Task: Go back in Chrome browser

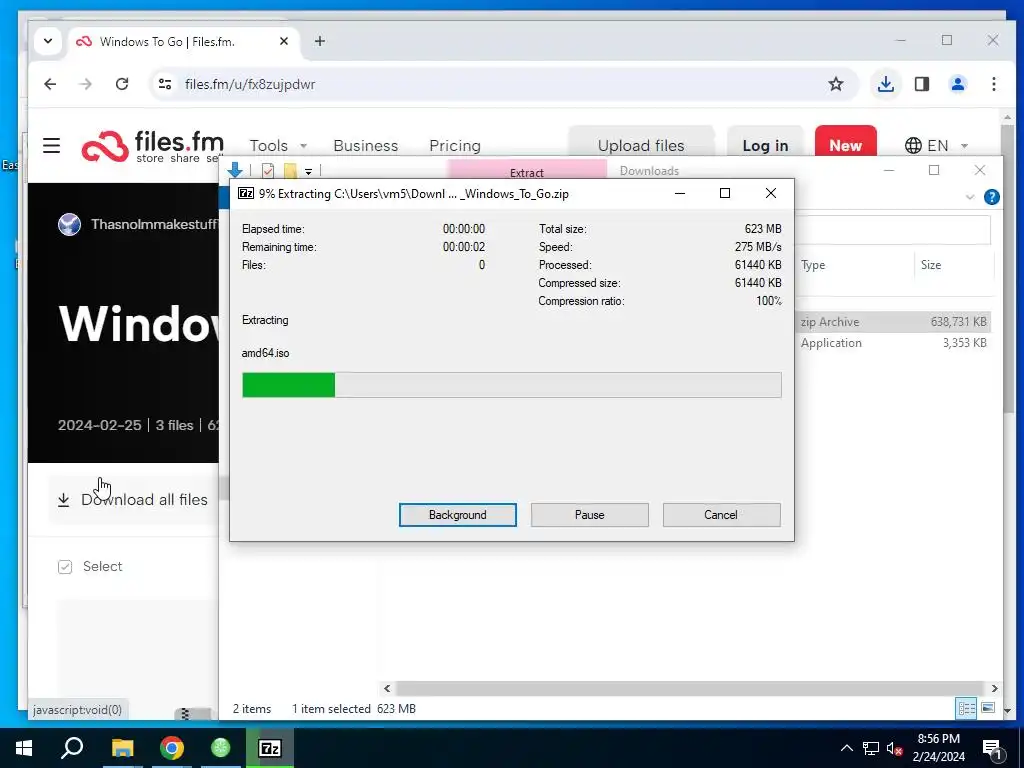Action: (50, 84)
